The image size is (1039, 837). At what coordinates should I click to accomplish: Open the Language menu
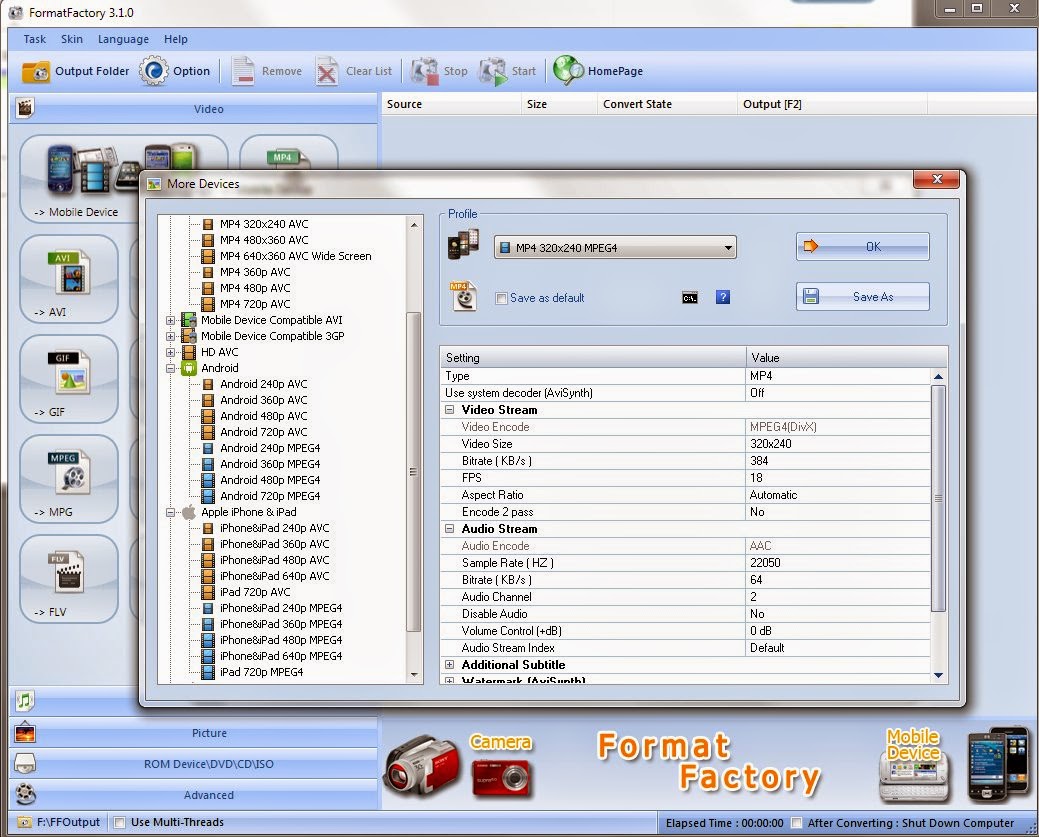[x=123, y=39]
